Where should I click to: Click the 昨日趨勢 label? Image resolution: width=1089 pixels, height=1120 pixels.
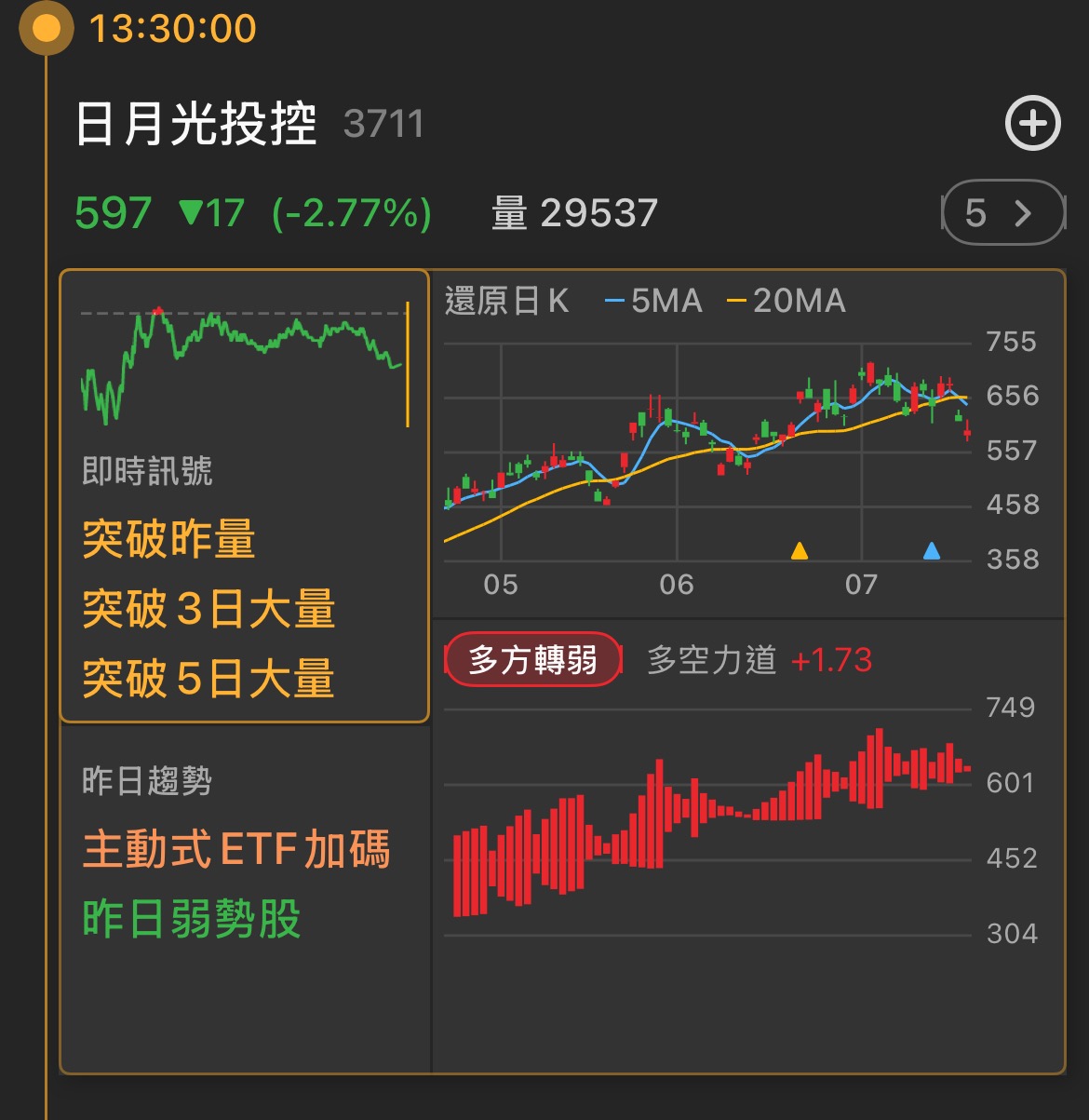click(147, 780)
